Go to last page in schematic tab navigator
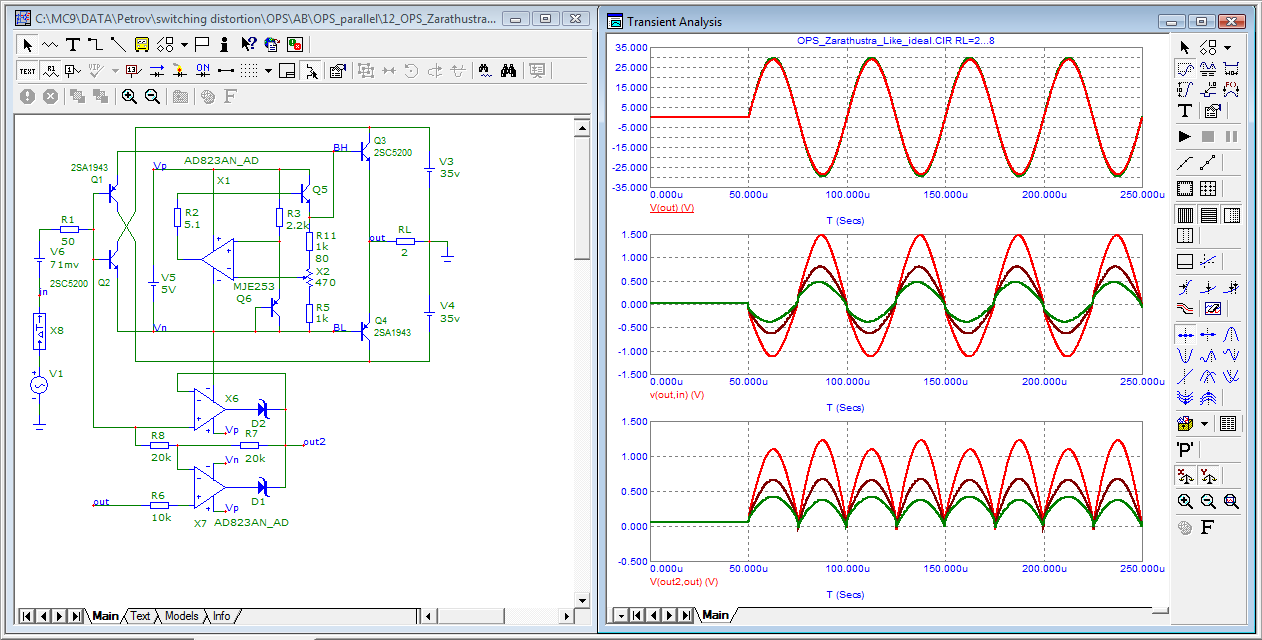 click(76, 616)
